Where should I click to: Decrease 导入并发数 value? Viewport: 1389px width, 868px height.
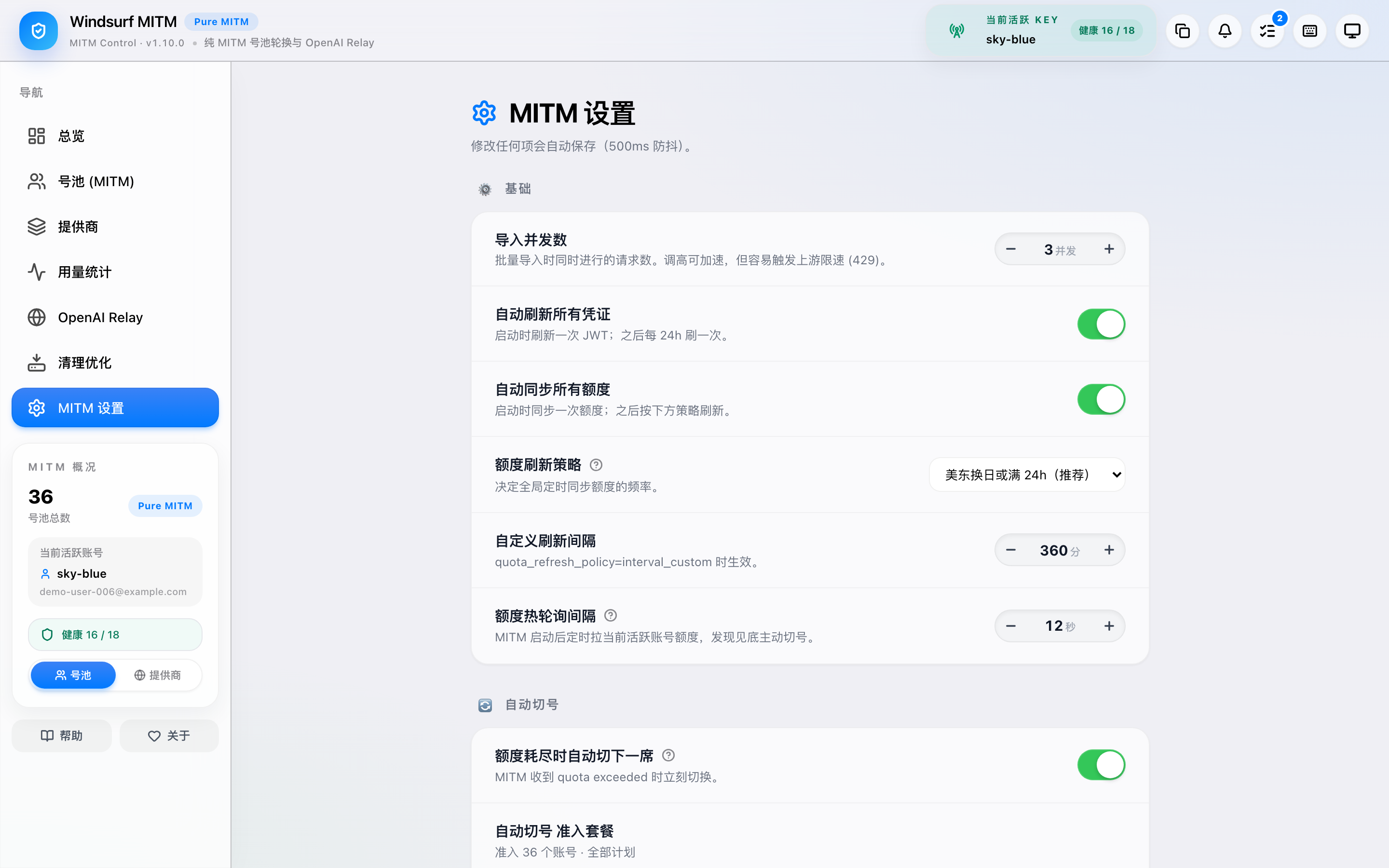pos(1011,249)
